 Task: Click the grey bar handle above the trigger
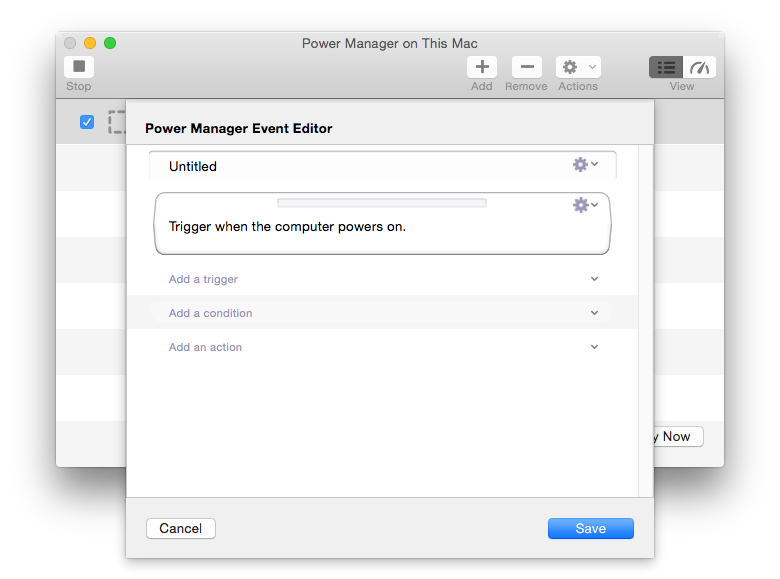(x=382, y=202)
